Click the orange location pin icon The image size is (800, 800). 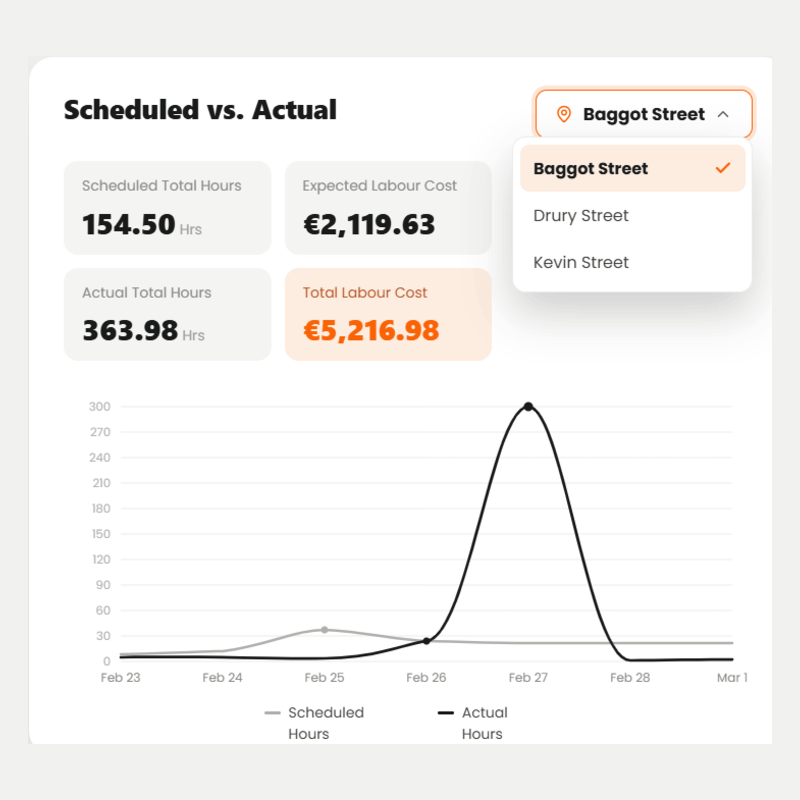563,114
